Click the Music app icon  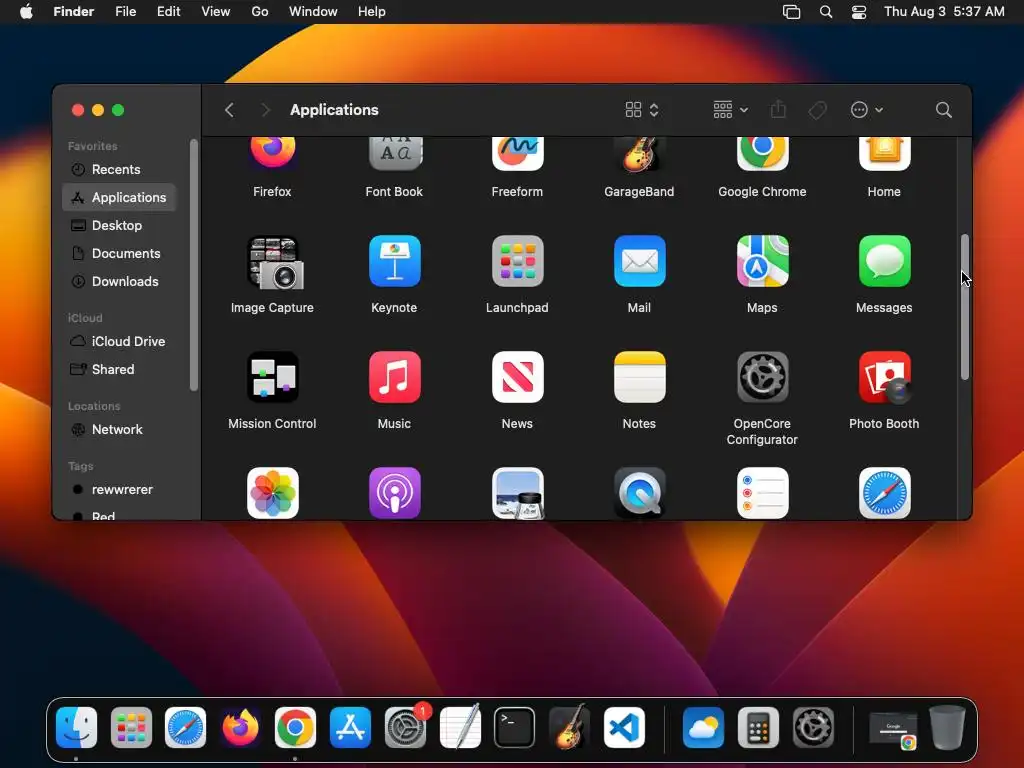(394, 377)
